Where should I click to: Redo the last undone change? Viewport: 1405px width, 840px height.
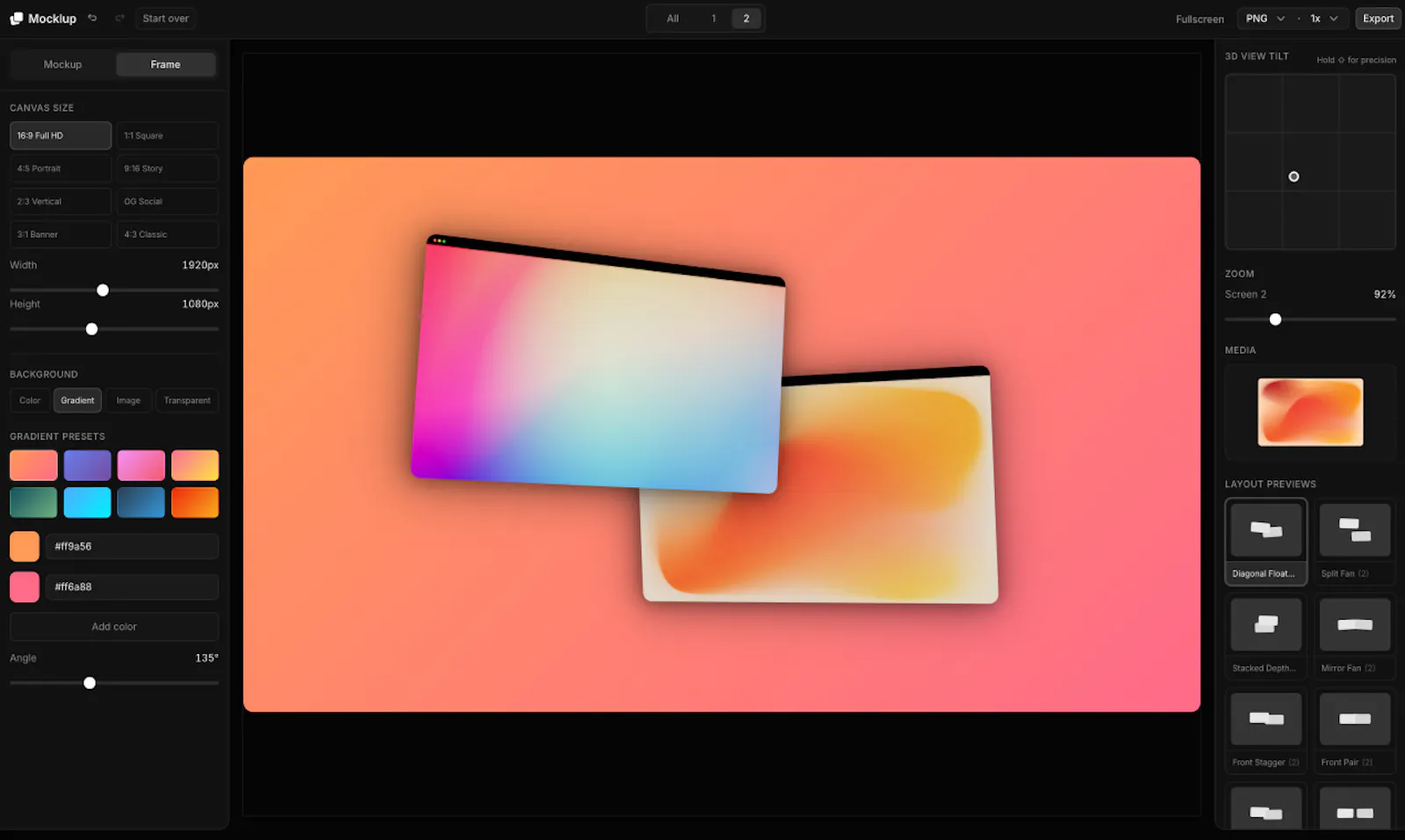point(119,18)
